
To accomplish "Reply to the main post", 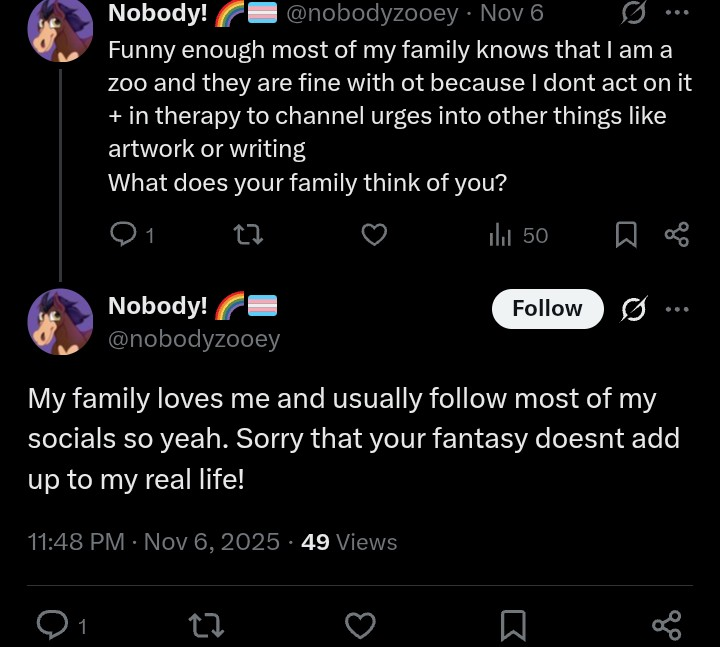I will (x=52, y=626).
